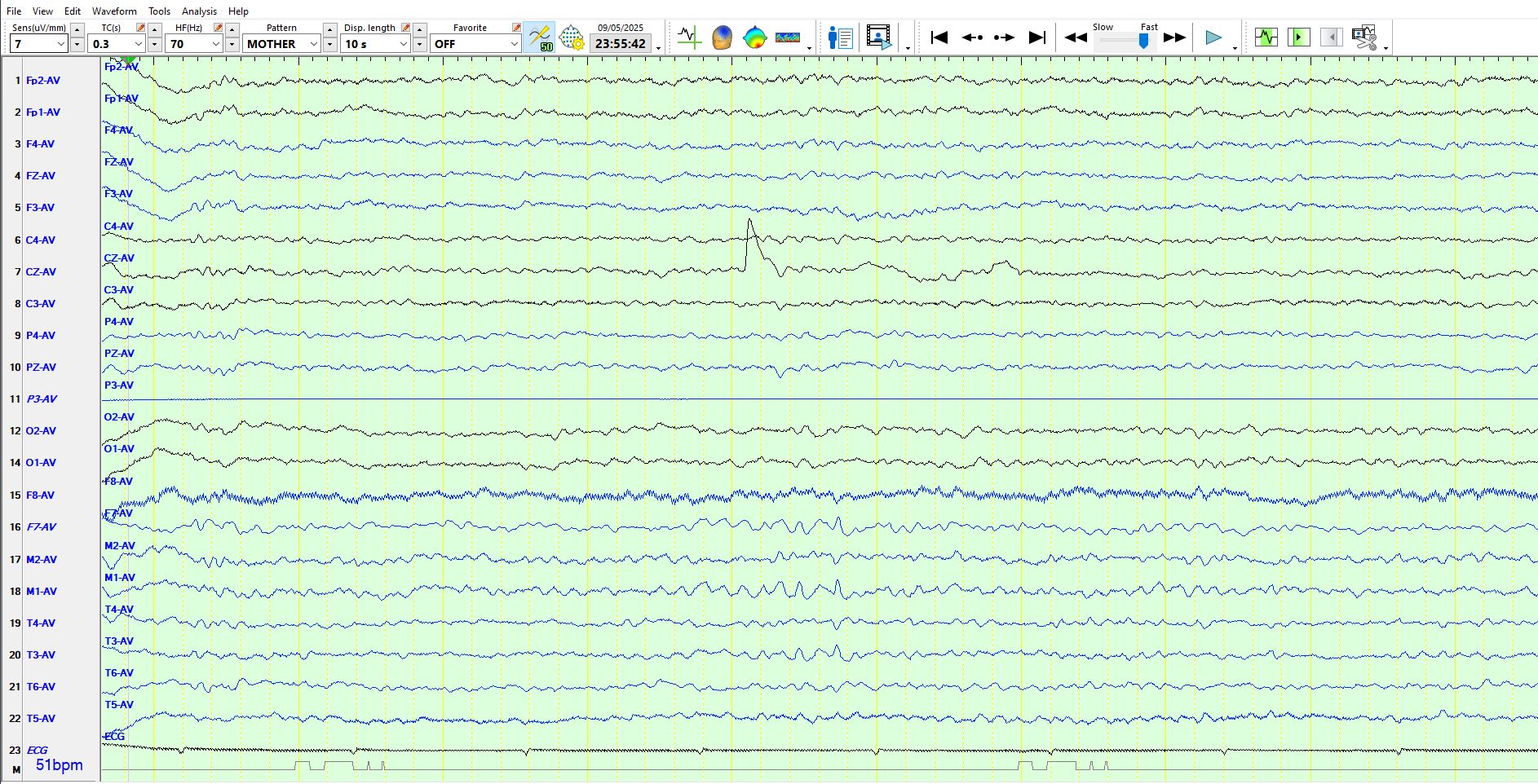Open the video playback window icon
Image resolution: width=1538 pixels, height=784 pixels.
click(x=879, y=37)
